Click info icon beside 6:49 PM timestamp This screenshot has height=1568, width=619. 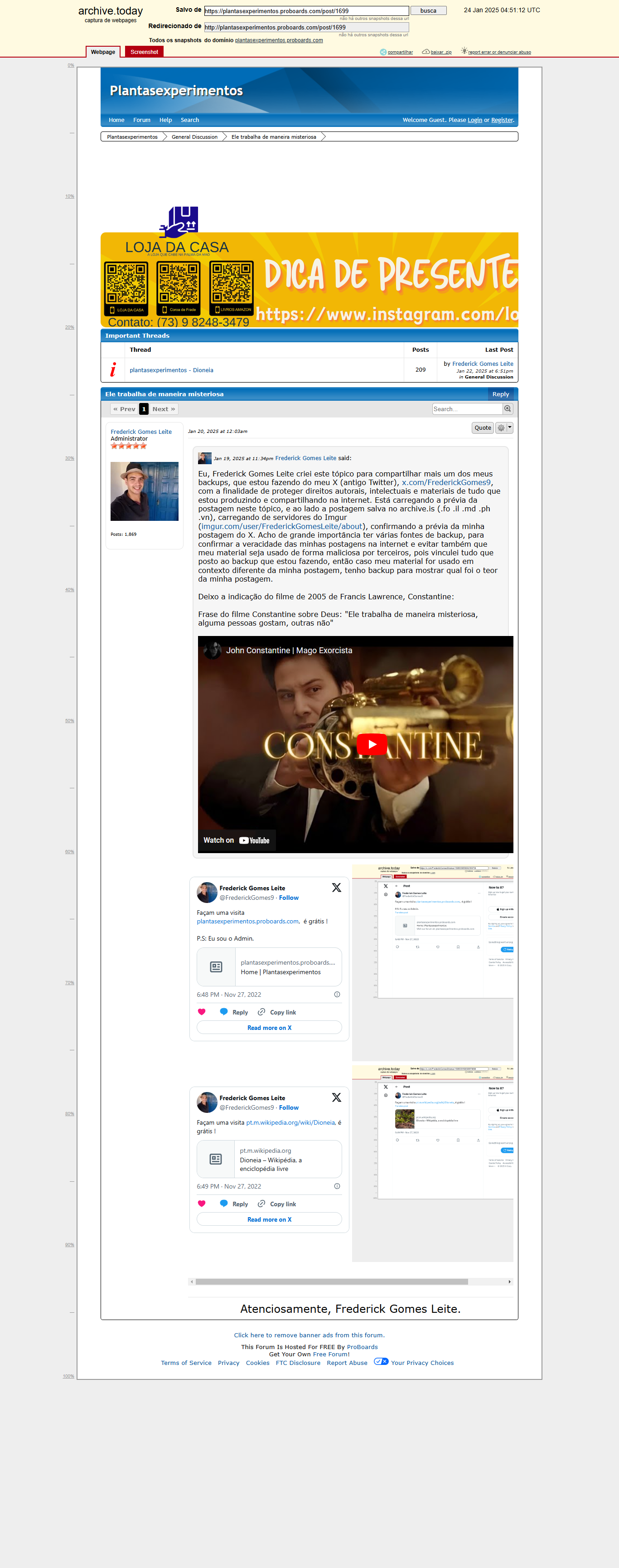pos(337,1186)
